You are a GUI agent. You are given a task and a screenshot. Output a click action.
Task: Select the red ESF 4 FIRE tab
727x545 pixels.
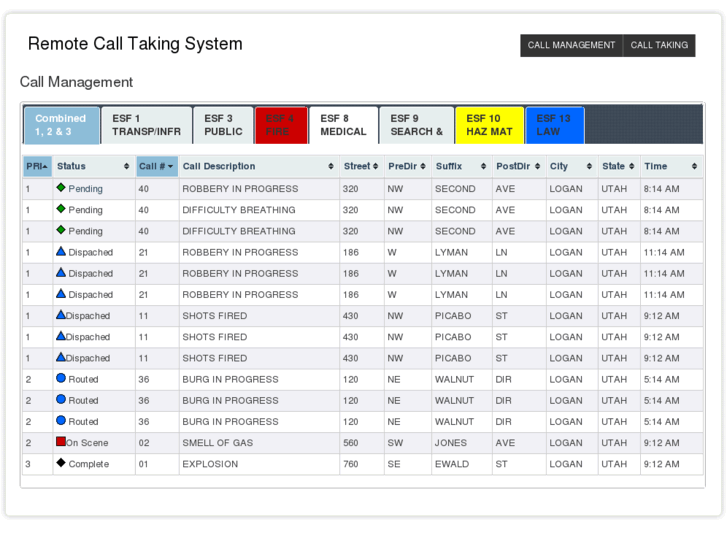pos(281,125)
